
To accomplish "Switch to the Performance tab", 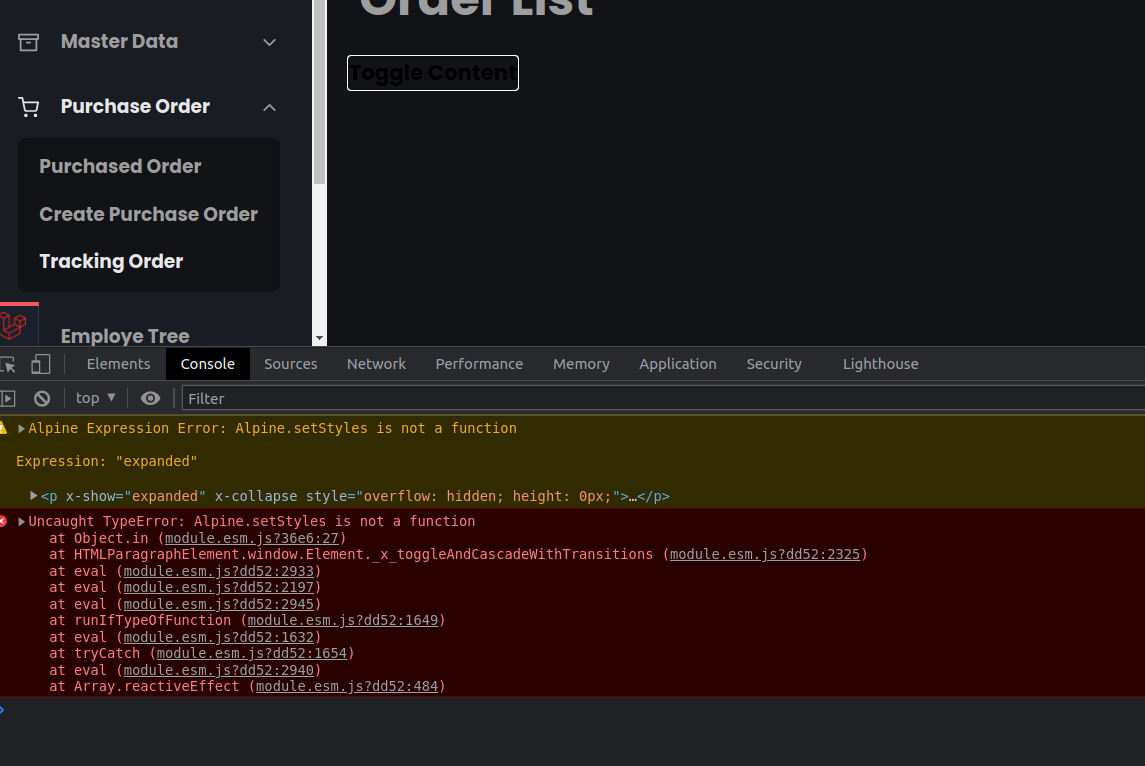I will click(479, 364).
